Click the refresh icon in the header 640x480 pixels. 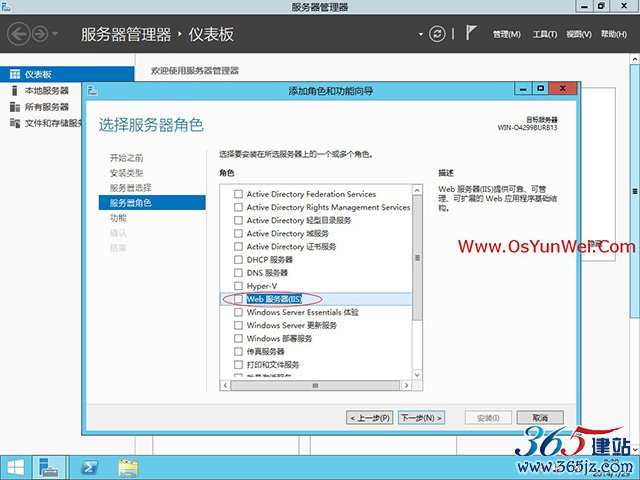(437, 34)
